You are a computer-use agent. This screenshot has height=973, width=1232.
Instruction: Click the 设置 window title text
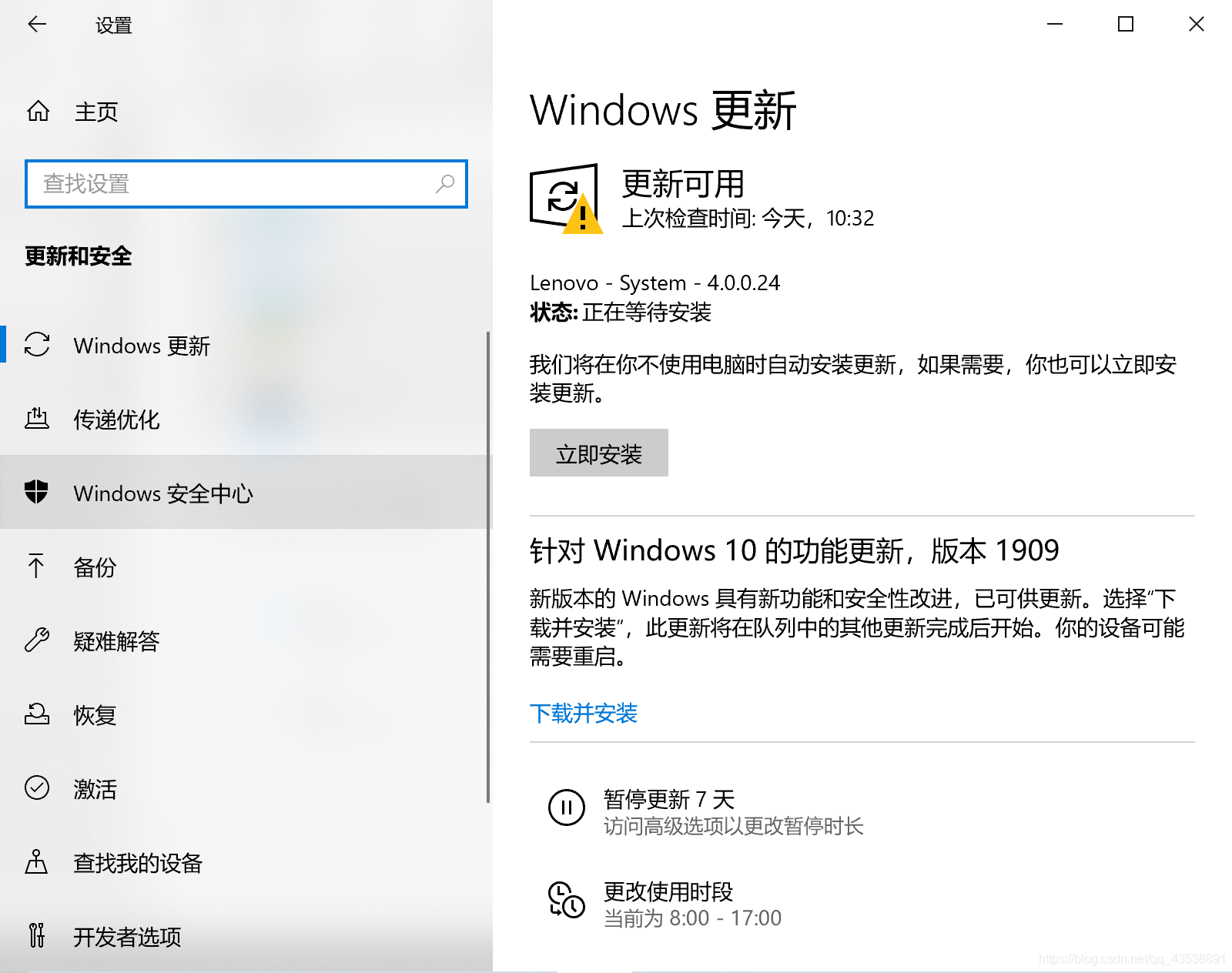pos(114,25)
